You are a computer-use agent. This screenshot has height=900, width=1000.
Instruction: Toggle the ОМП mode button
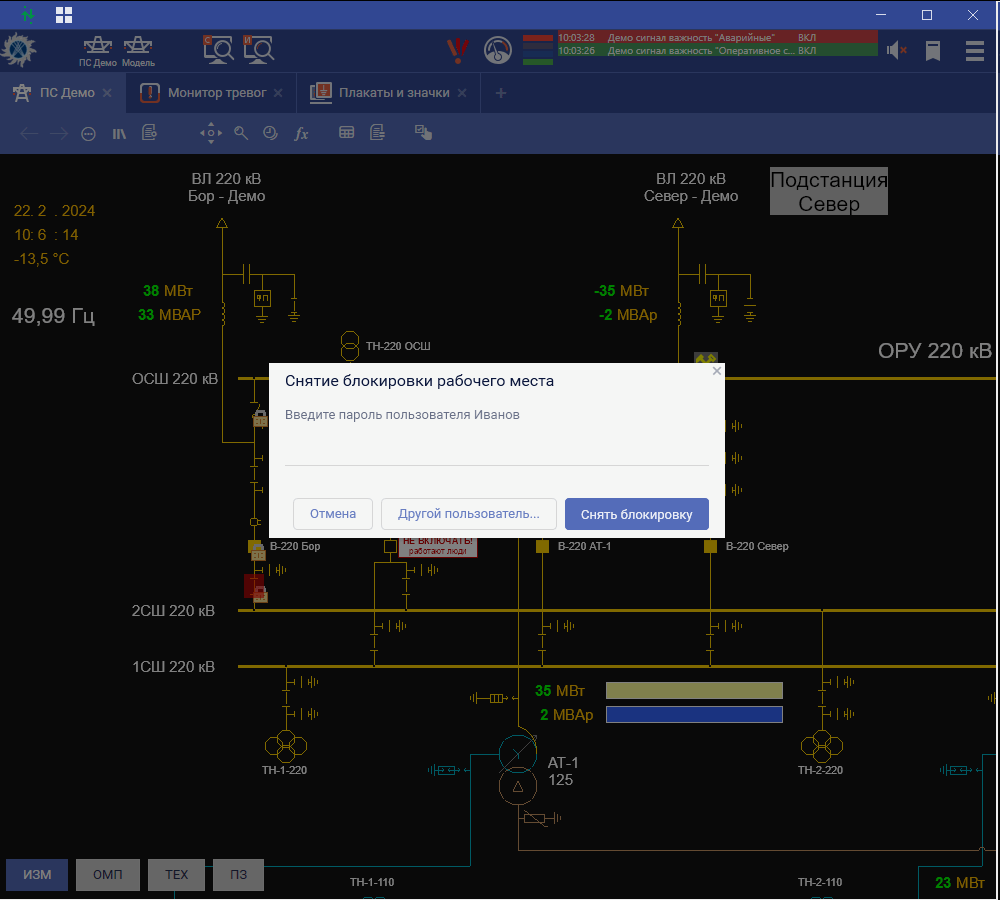click(x=107, y=875)
